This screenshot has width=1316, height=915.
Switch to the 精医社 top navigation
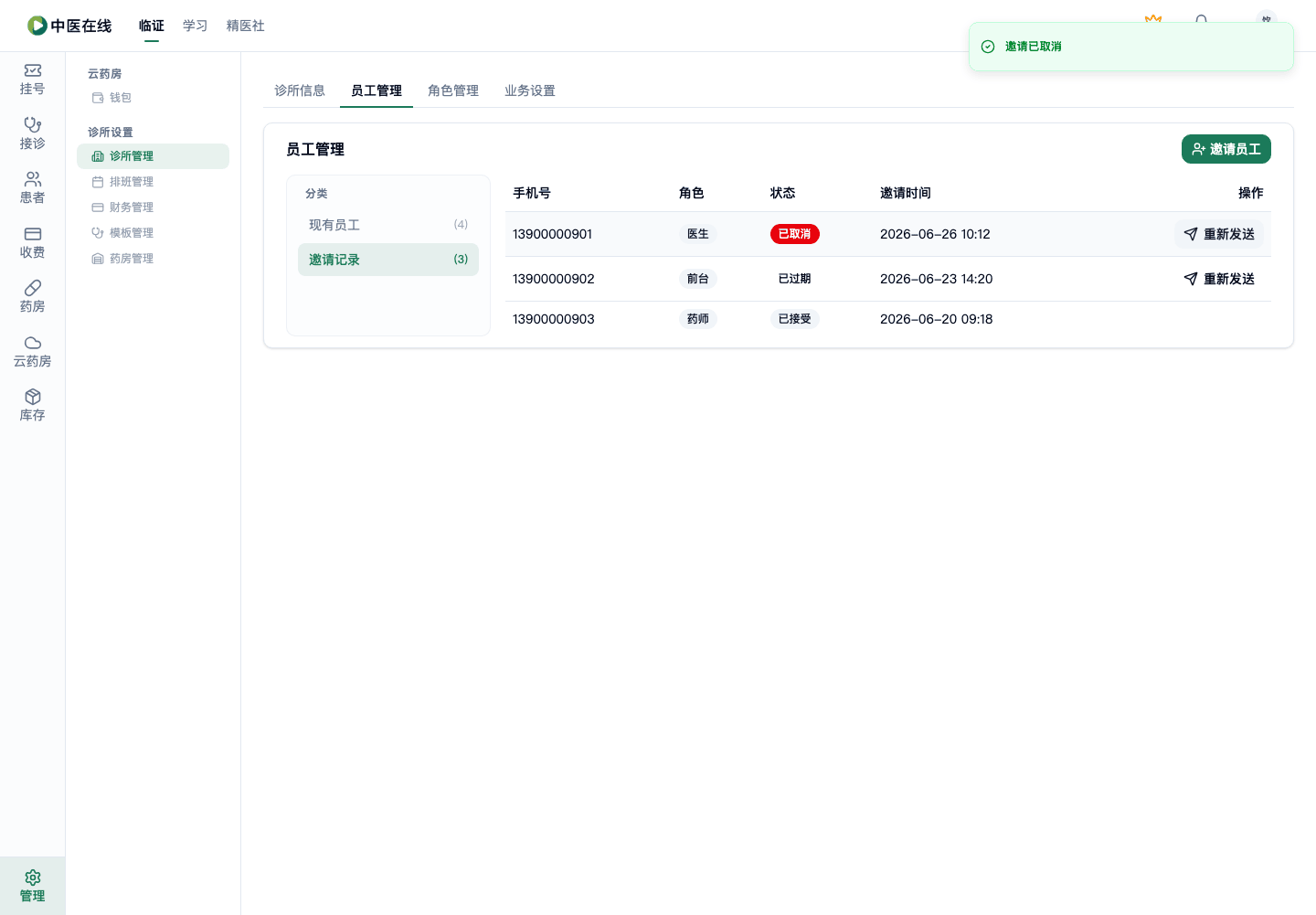coord(246,26)
